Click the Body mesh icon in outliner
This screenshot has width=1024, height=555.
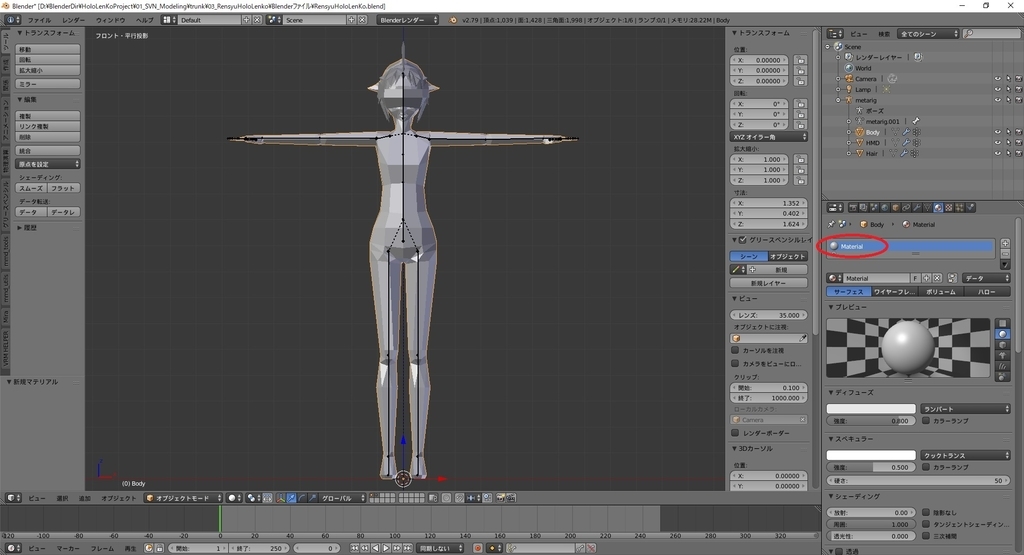click(858, 132)
